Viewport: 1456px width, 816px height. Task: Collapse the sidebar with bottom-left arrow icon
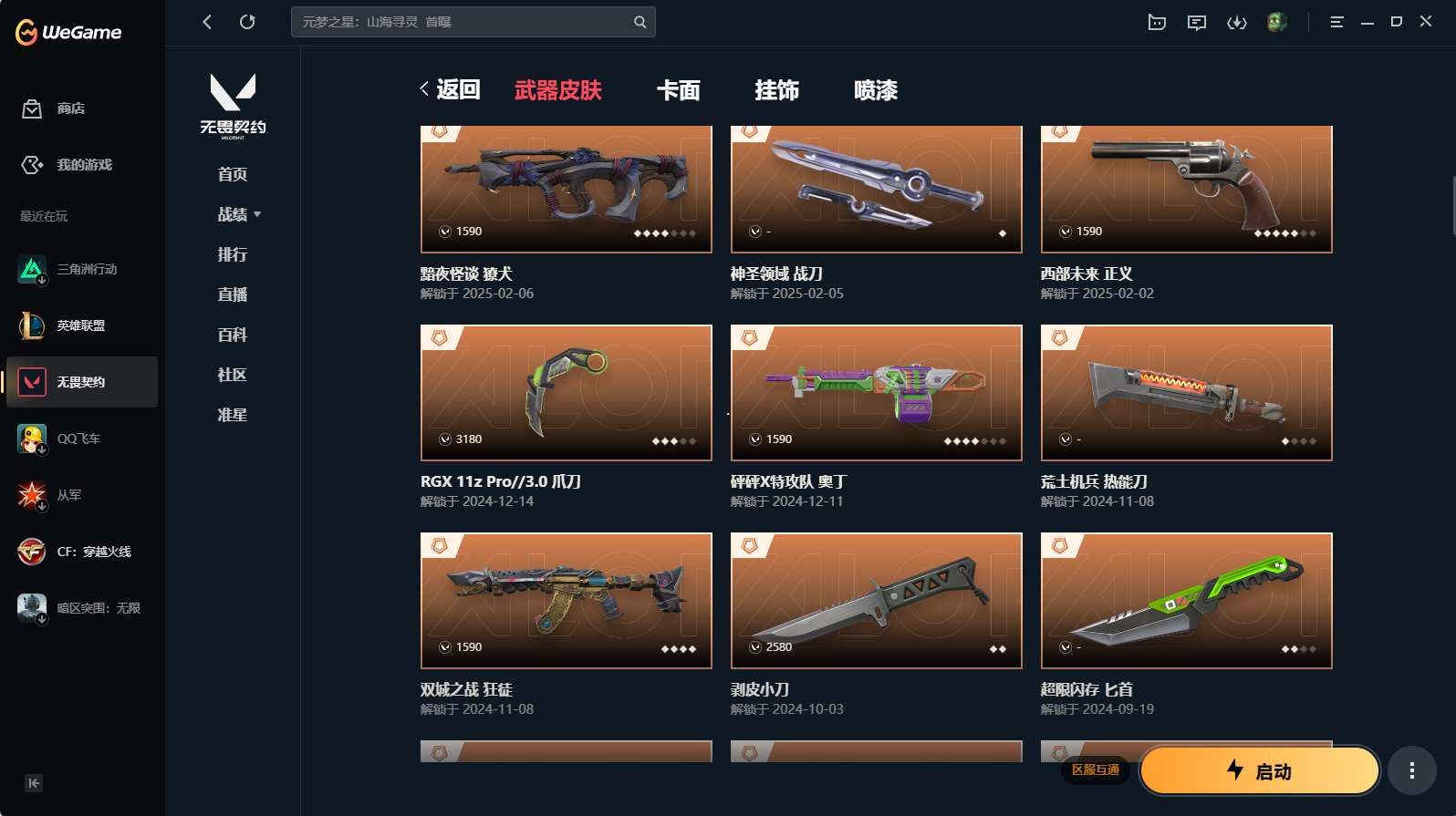[x=34, y=783]
